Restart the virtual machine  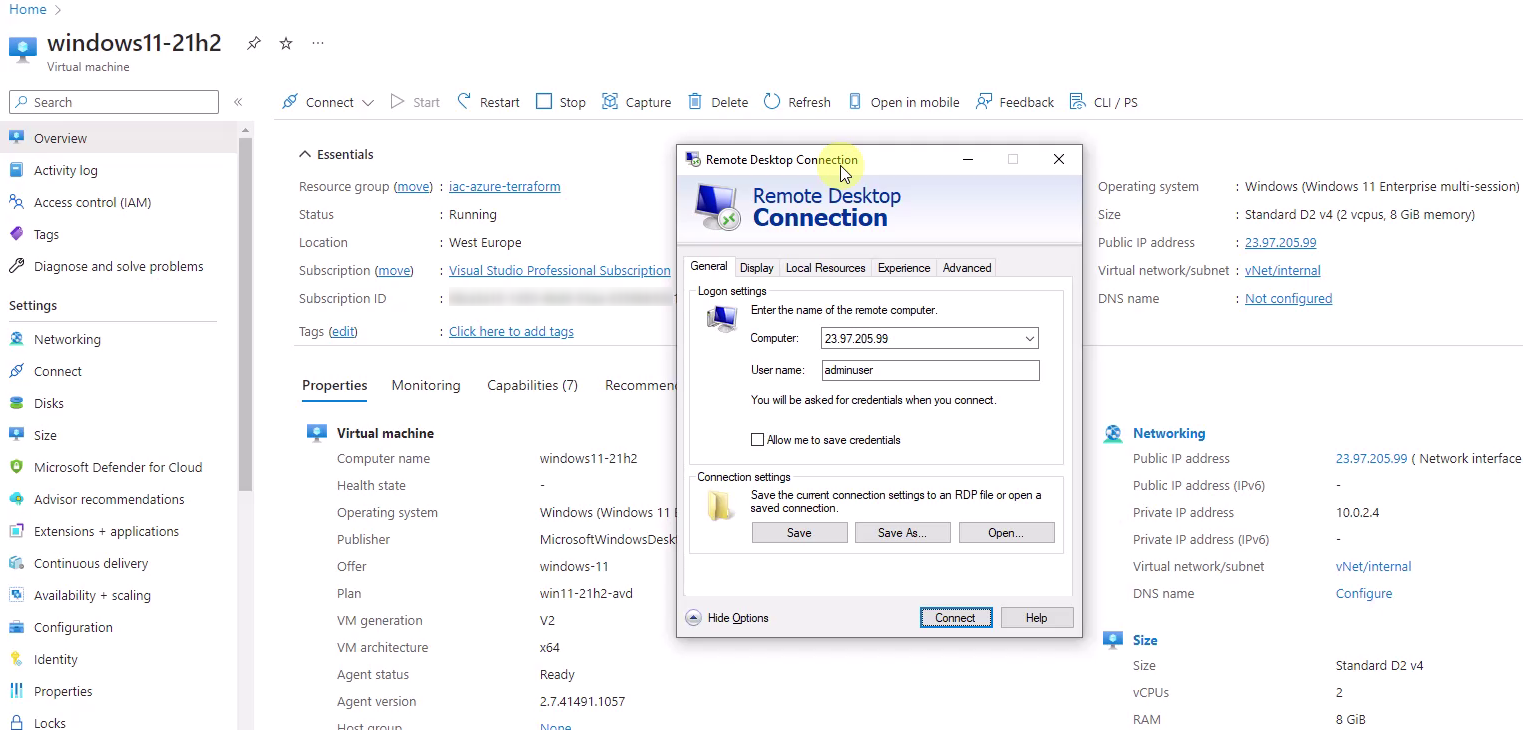click(488, 102)
